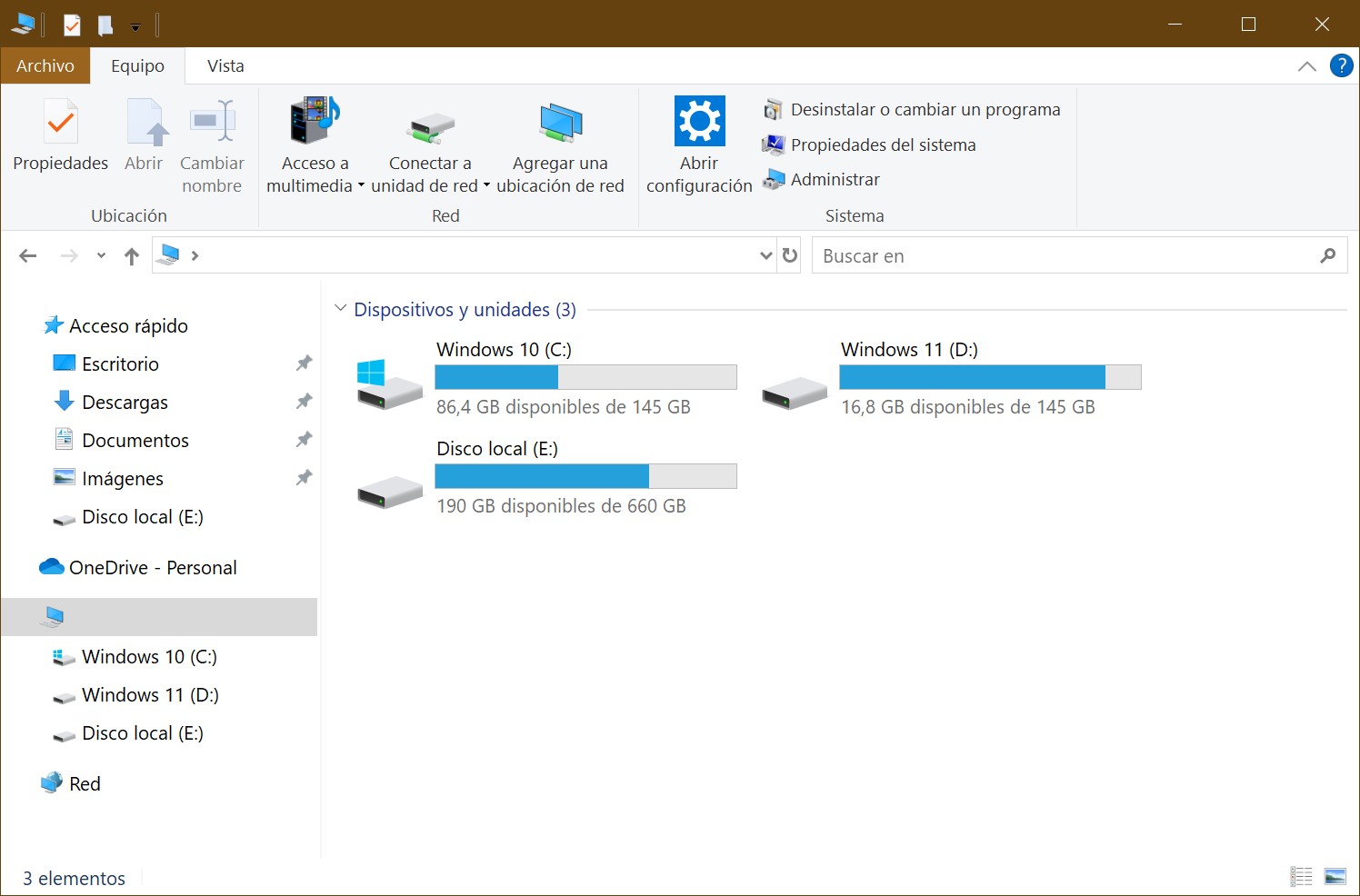This screenshot has height=896, width=1360.
Task: Open address bar history dropdown
Action: (766, 256)
